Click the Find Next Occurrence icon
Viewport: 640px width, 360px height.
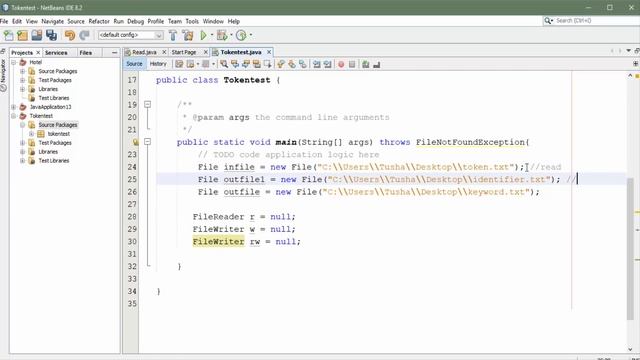246,64
